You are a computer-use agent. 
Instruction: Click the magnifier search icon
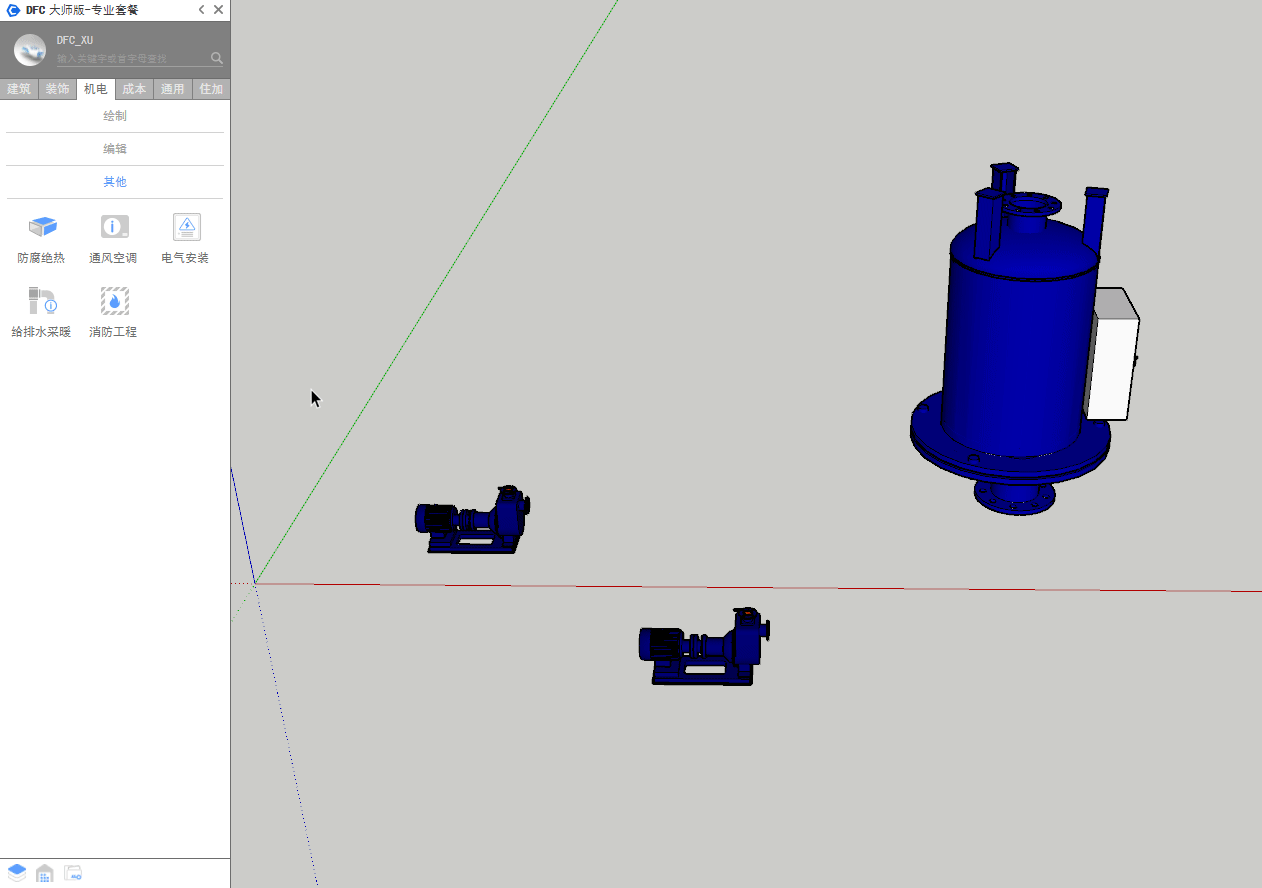click(x=217, y=58)
